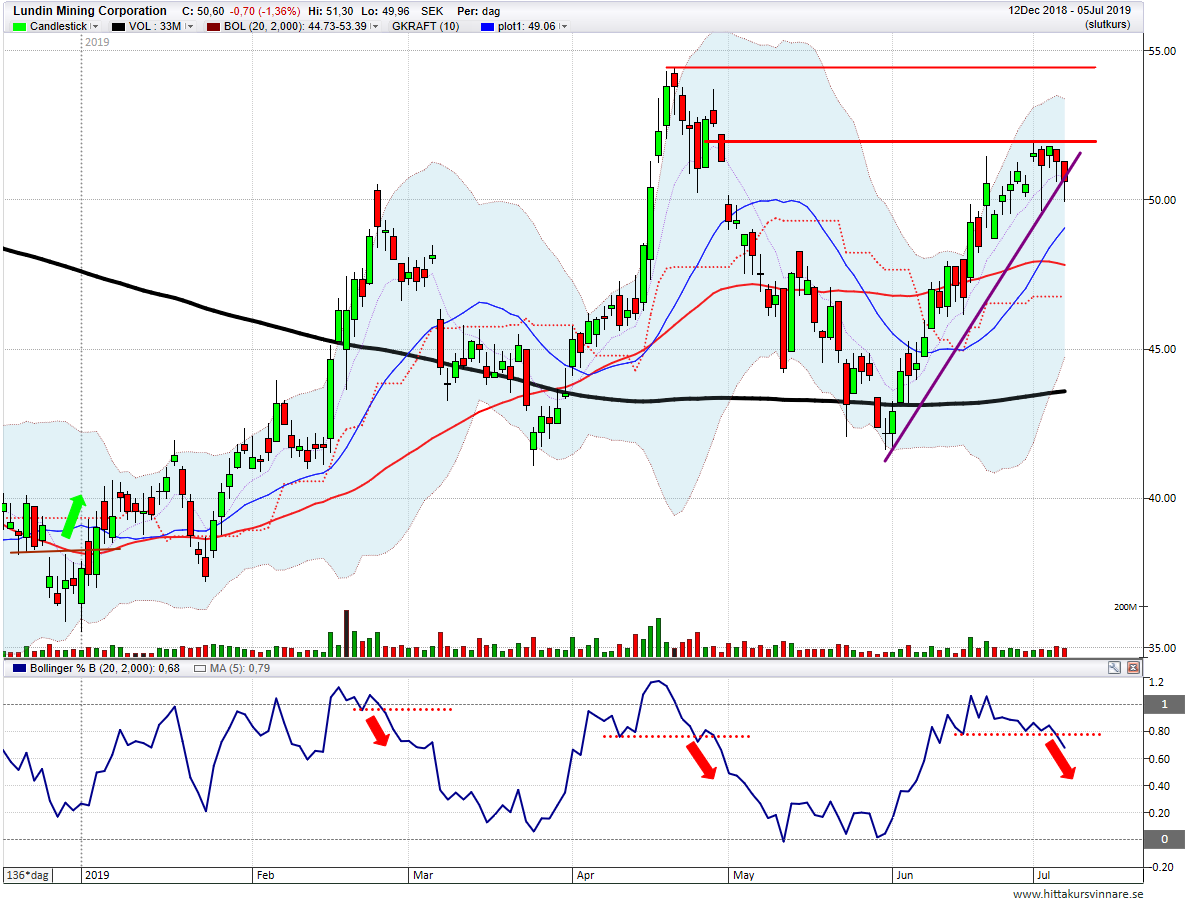Click the blue plot1 color swatch
The height and width of the screenshot is (899, 1188).
click(x=487, y=27)
